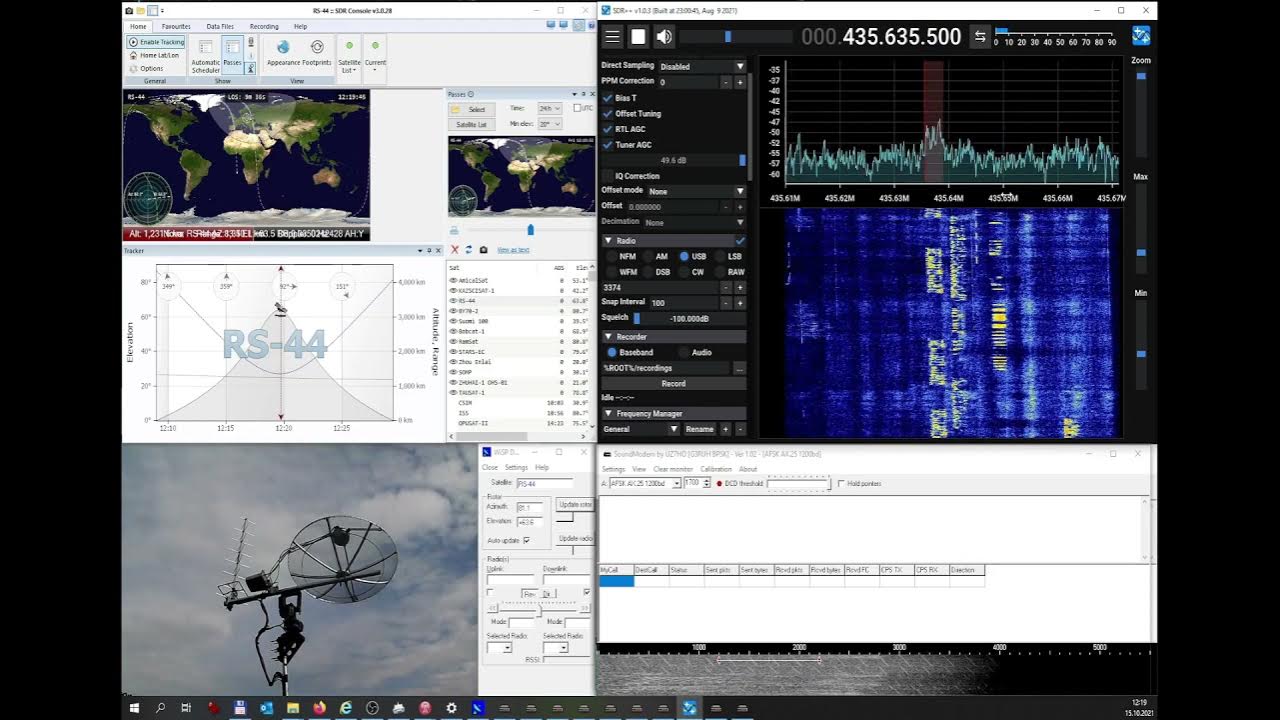Click Clear monitor in SoundModem menu

pyautogui.click(x=673, y=469)
